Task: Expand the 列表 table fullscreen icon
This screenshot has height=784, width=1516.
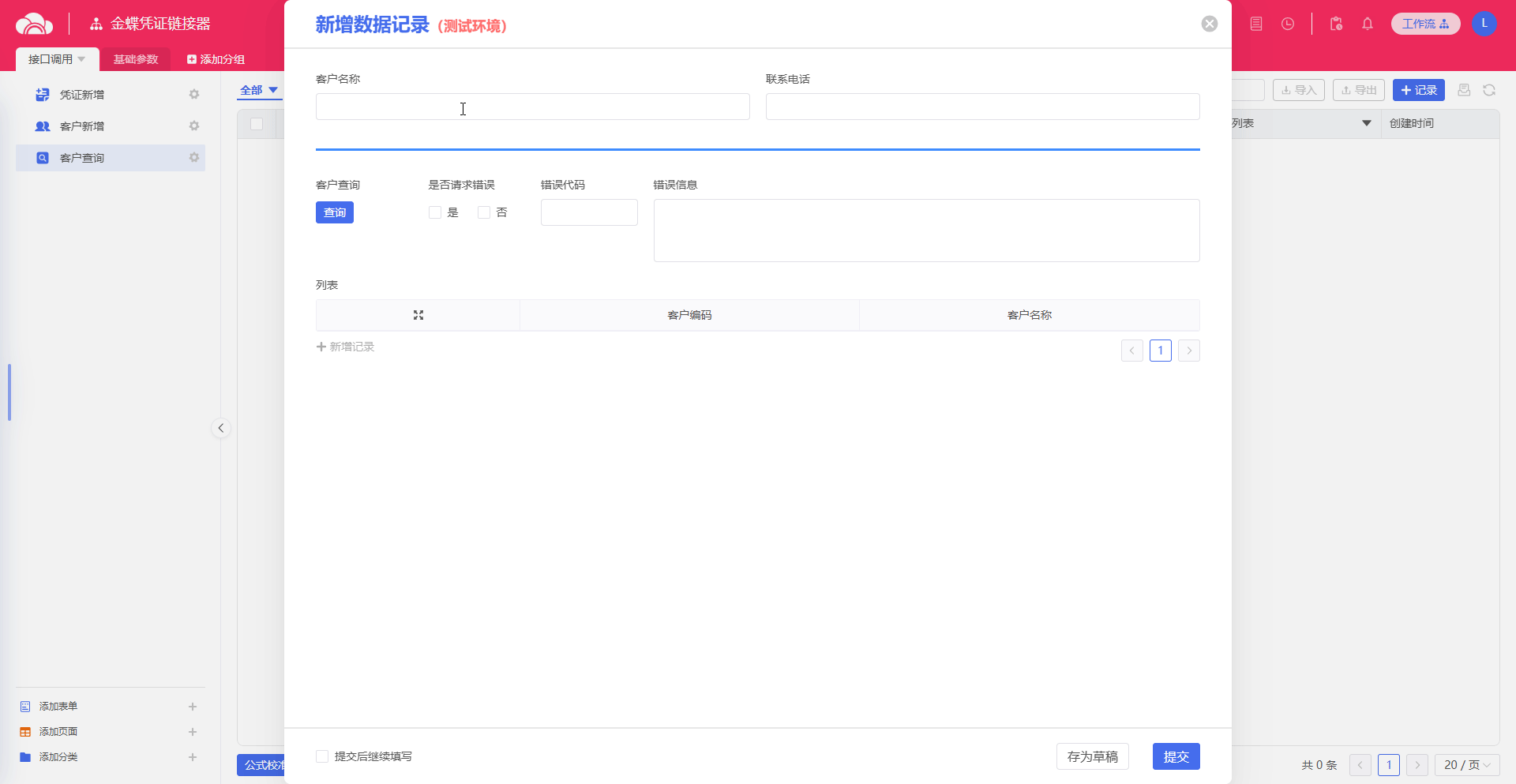Action: pyautogui.click(x=418, y=315)
